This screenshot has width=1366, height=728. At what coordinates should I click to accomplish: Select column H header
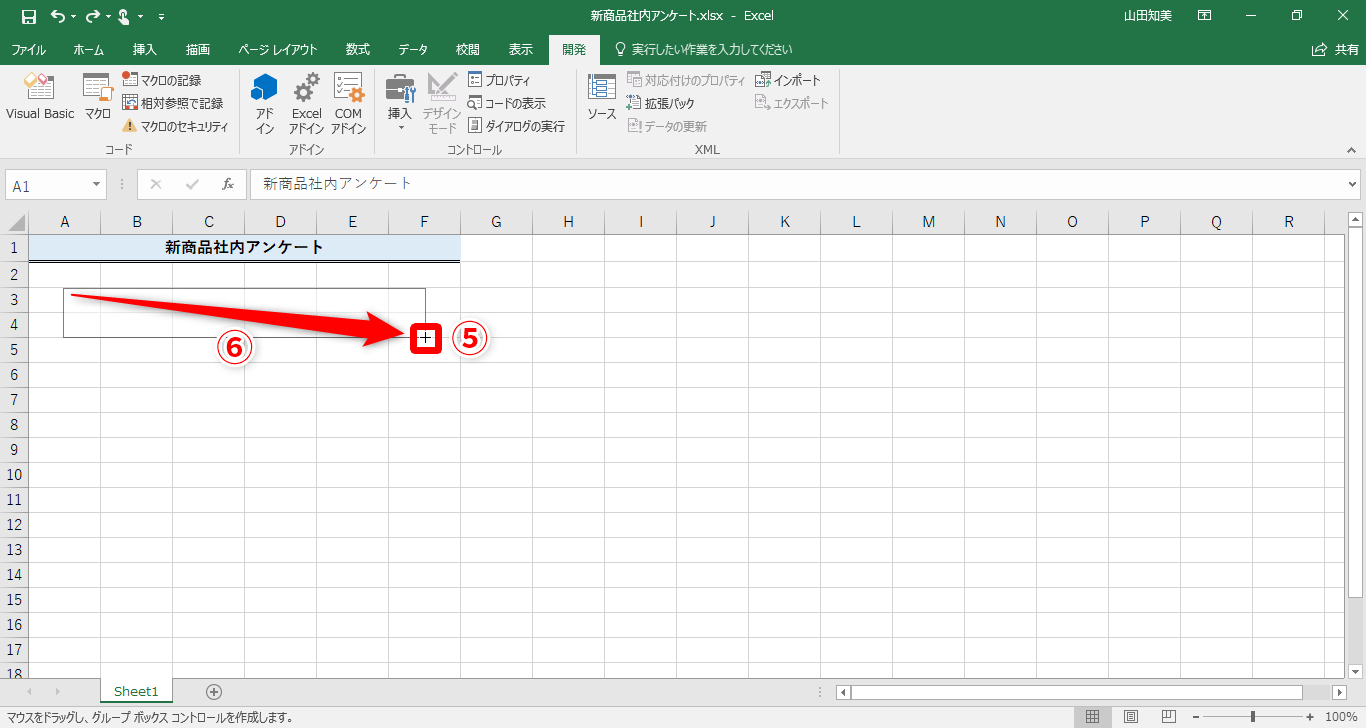tap(568, 222)
